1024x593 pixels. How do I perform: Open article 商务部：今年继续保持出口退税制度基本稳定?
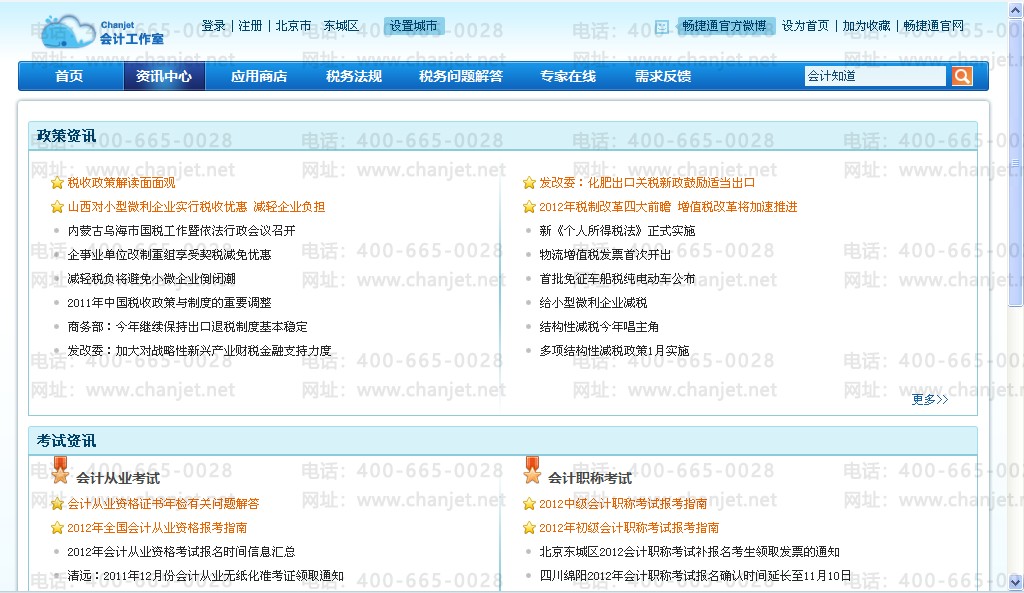187,327
